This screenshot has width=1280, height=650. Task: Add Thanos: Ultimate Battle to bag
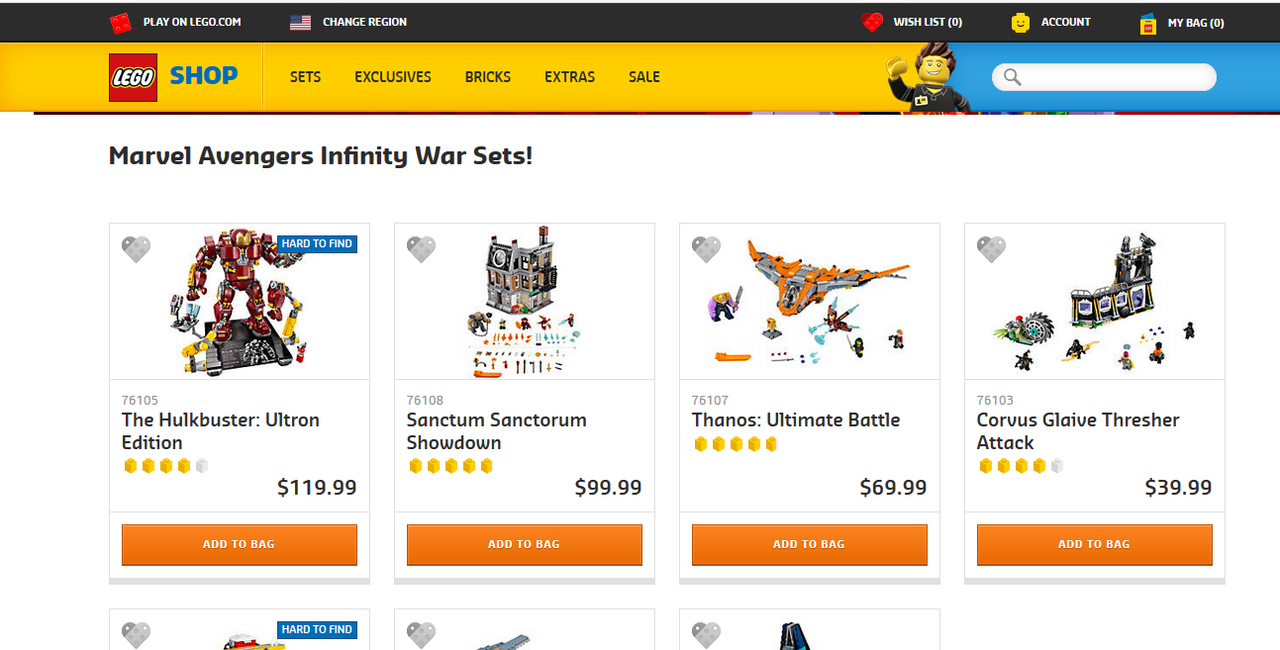(809, 544)
